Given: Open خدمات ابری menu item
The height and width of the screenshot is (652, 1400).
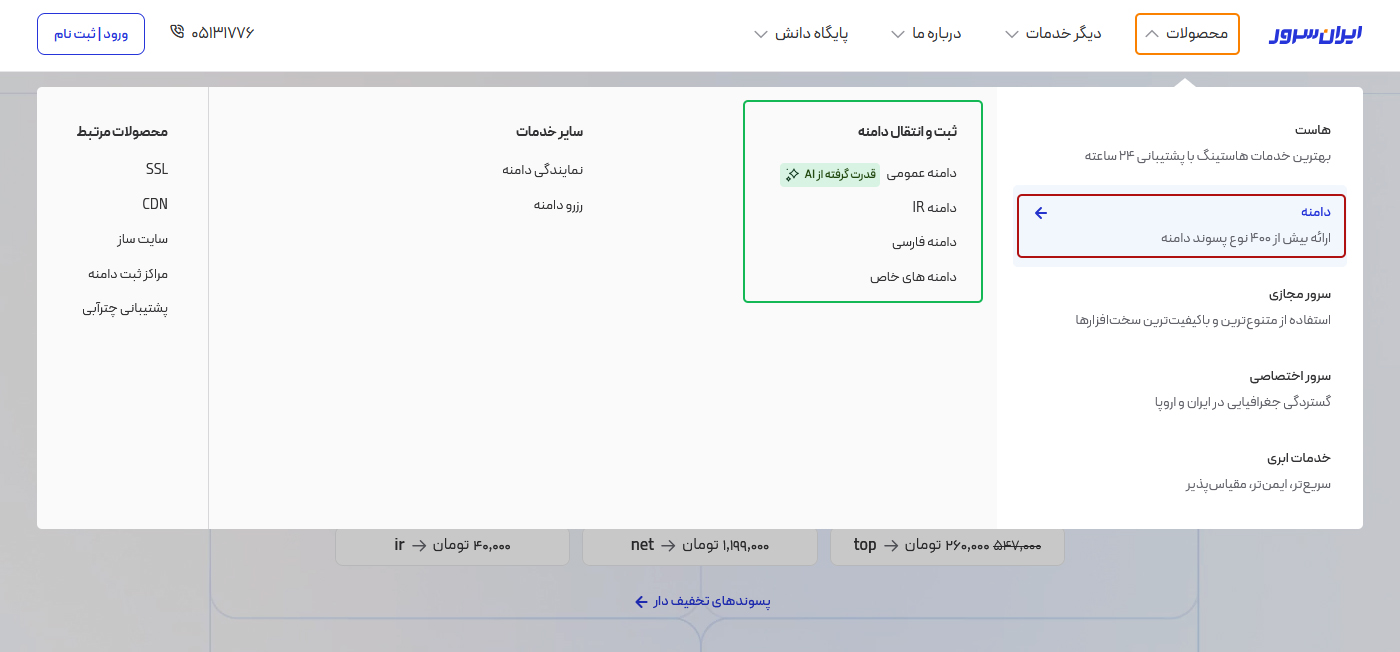Looking at the screenshot, I should [1298, 458].
